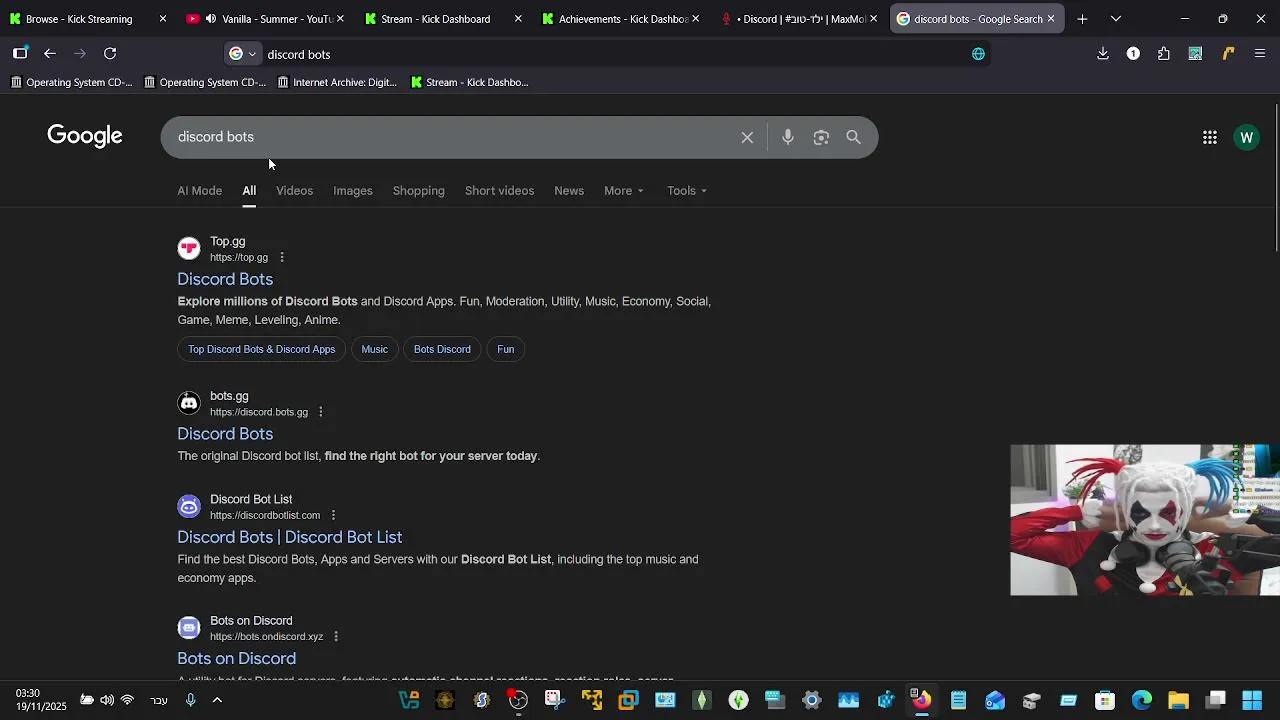Go back in browser history

(x=50, y=54)
